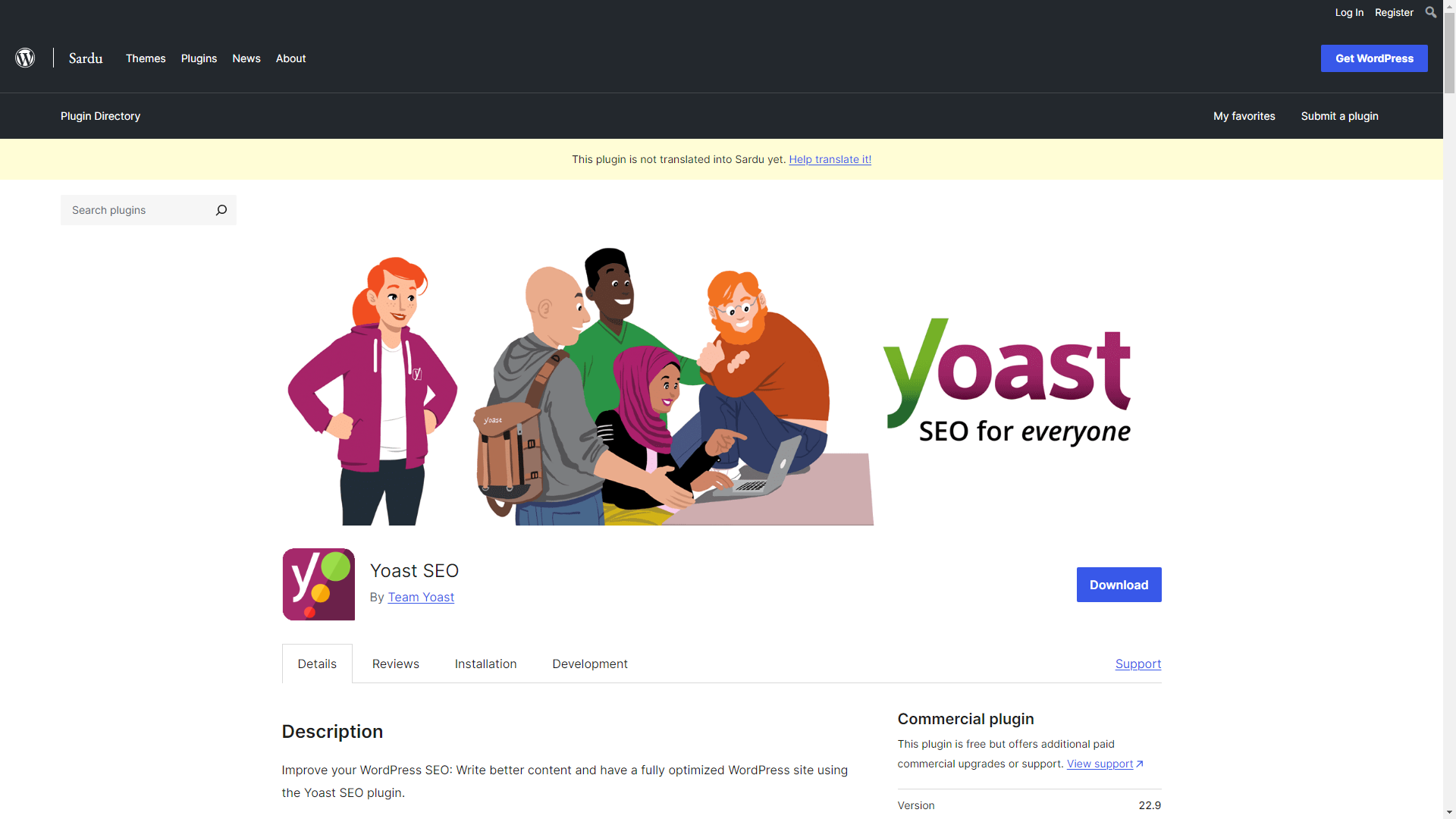Screen dimensions: 1456x819
Task: Switch to the Installation tab
Action: click(x=486, y=664)
